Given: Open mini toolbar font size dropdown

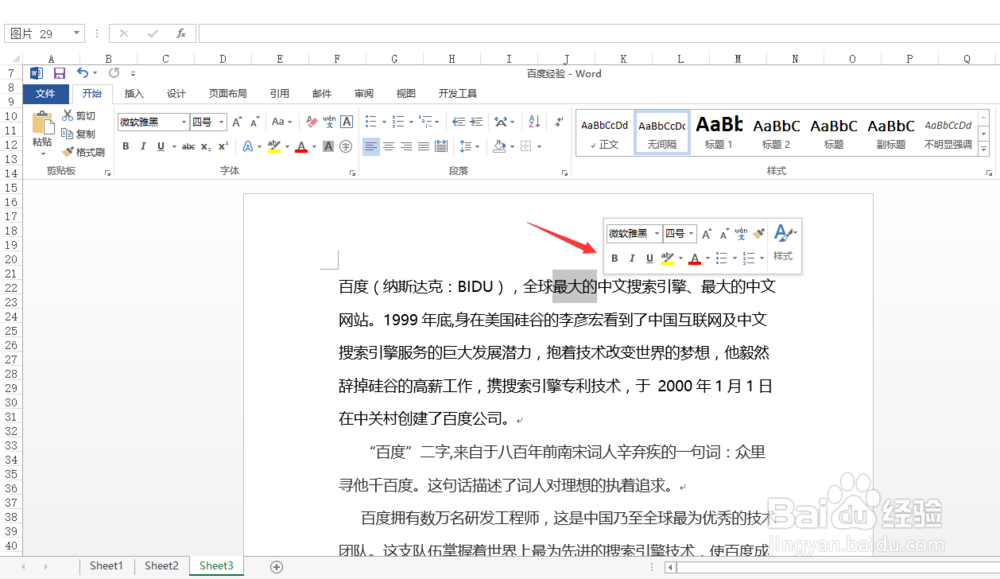Looking at the screenshot, I should pyautogui.click(x=691, y=233).
